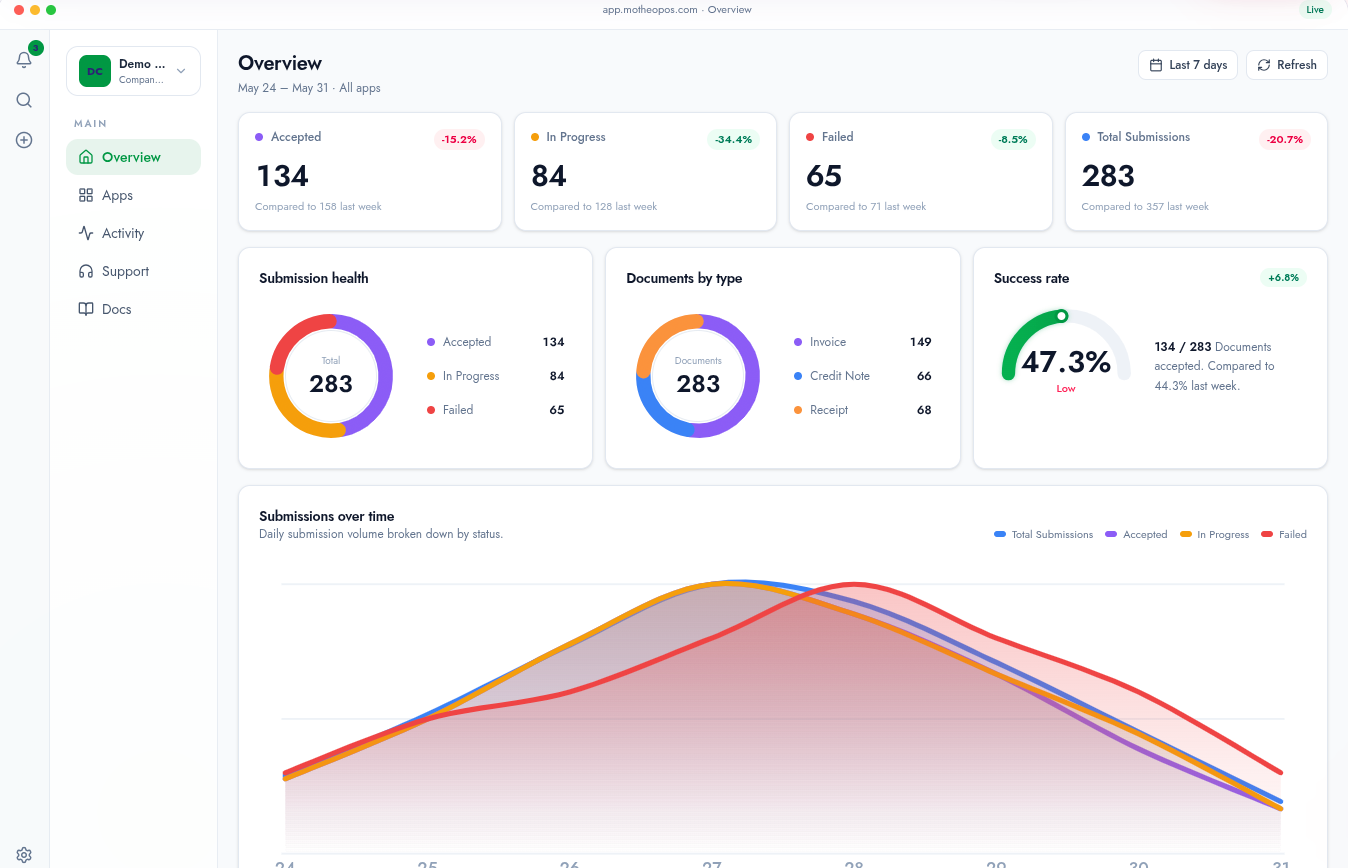Click the In Progress -34.4% badge
Image resolution: width=1348 pixels, height=868 pixels.
734,140
